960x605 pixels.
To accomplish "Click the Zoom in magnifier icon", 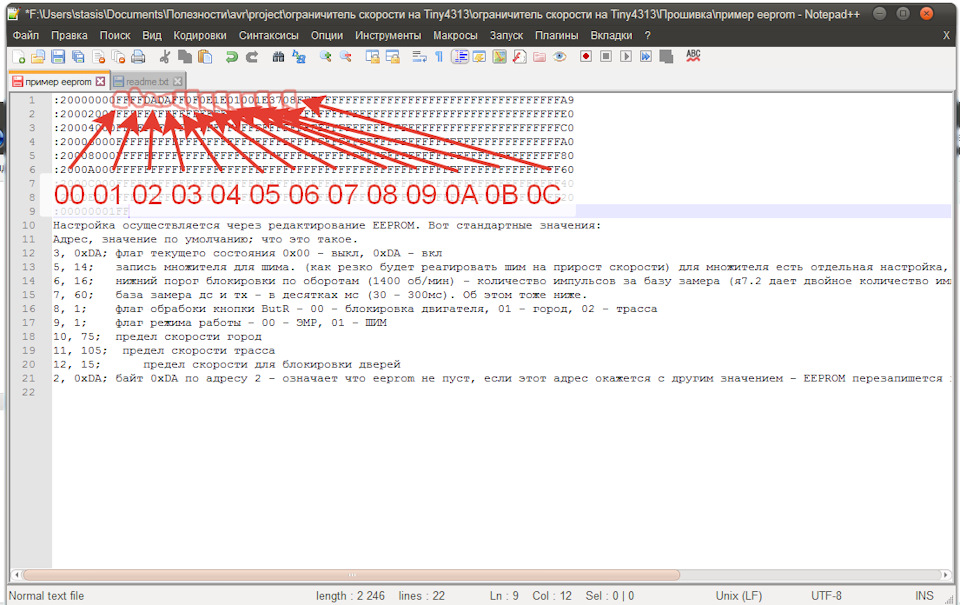I will tap(326, 57).
